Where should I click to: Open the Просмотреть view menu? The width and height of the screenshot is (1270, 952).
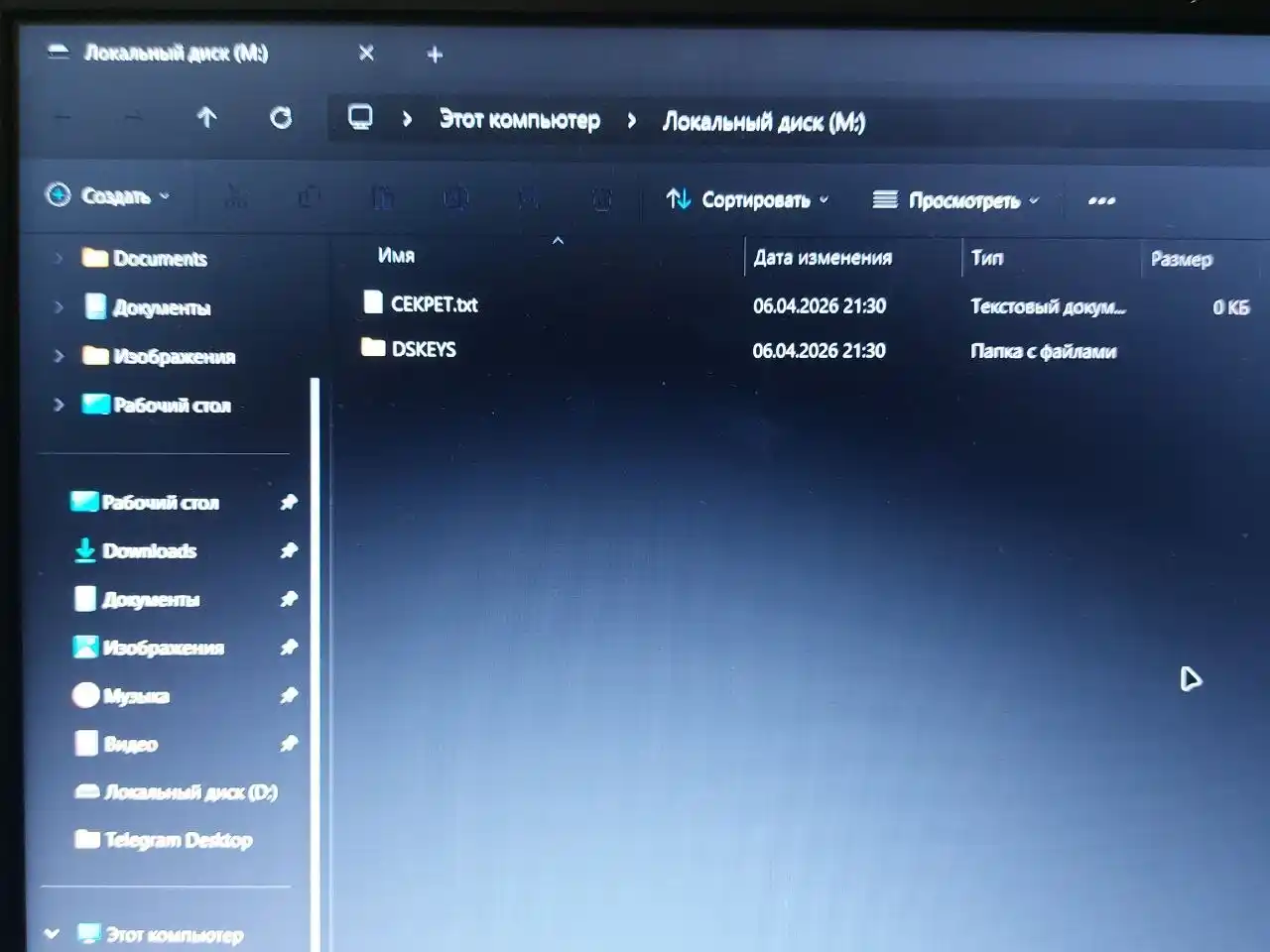pos(955,200)
